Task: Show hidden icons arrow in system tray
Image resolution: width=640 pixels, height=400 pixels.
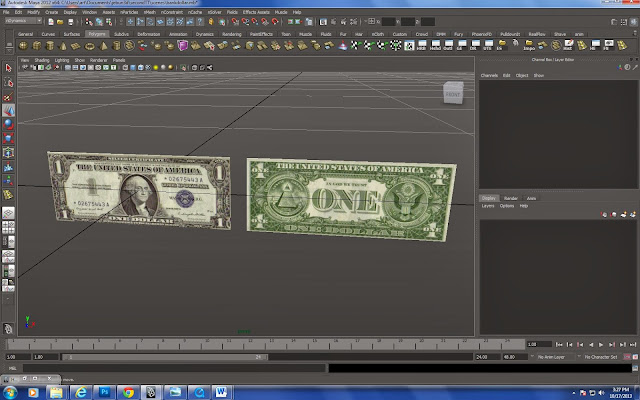Action: coord(573,393)
